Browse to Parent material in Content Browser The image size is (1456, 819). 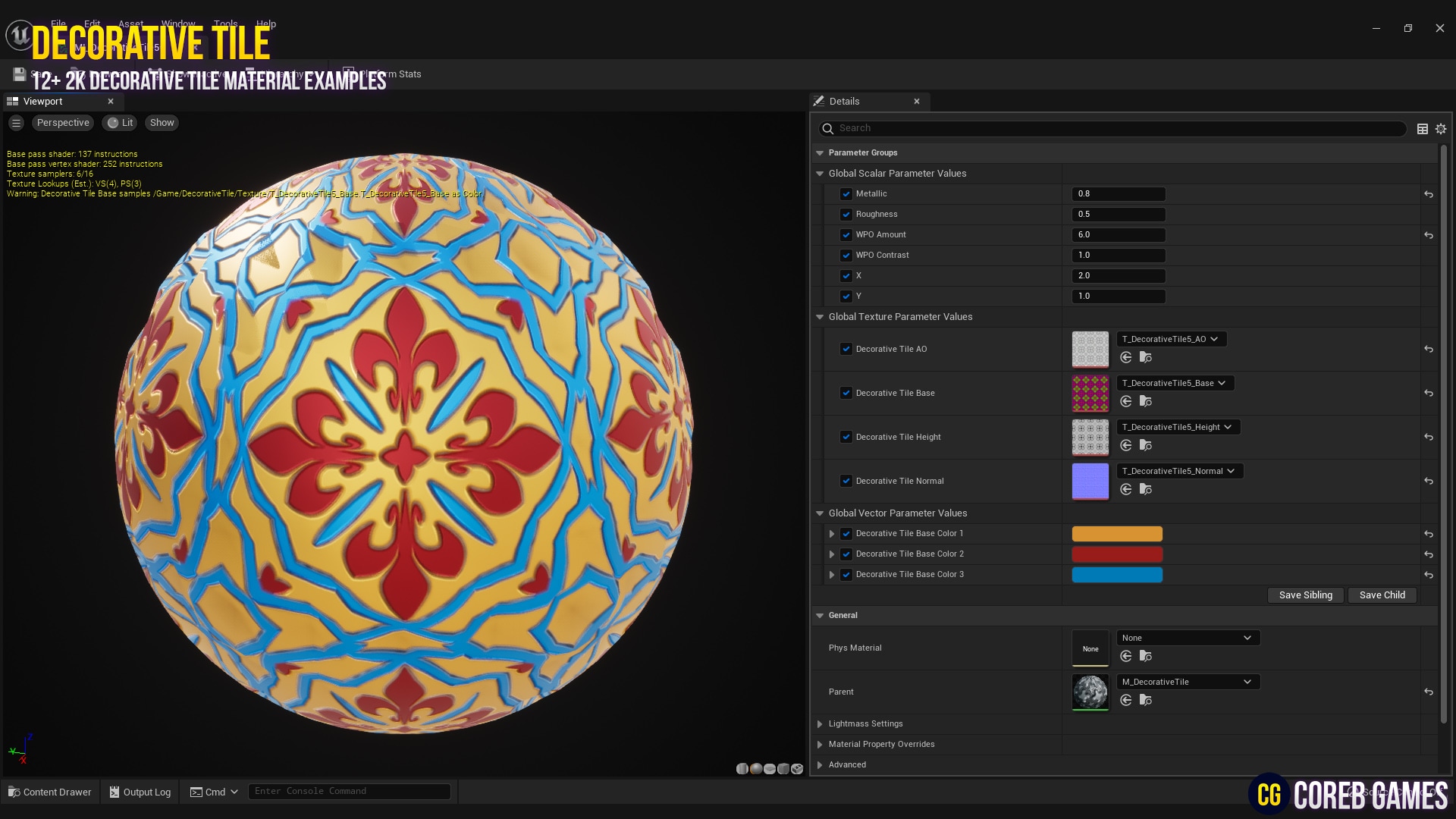point(1146,700)
